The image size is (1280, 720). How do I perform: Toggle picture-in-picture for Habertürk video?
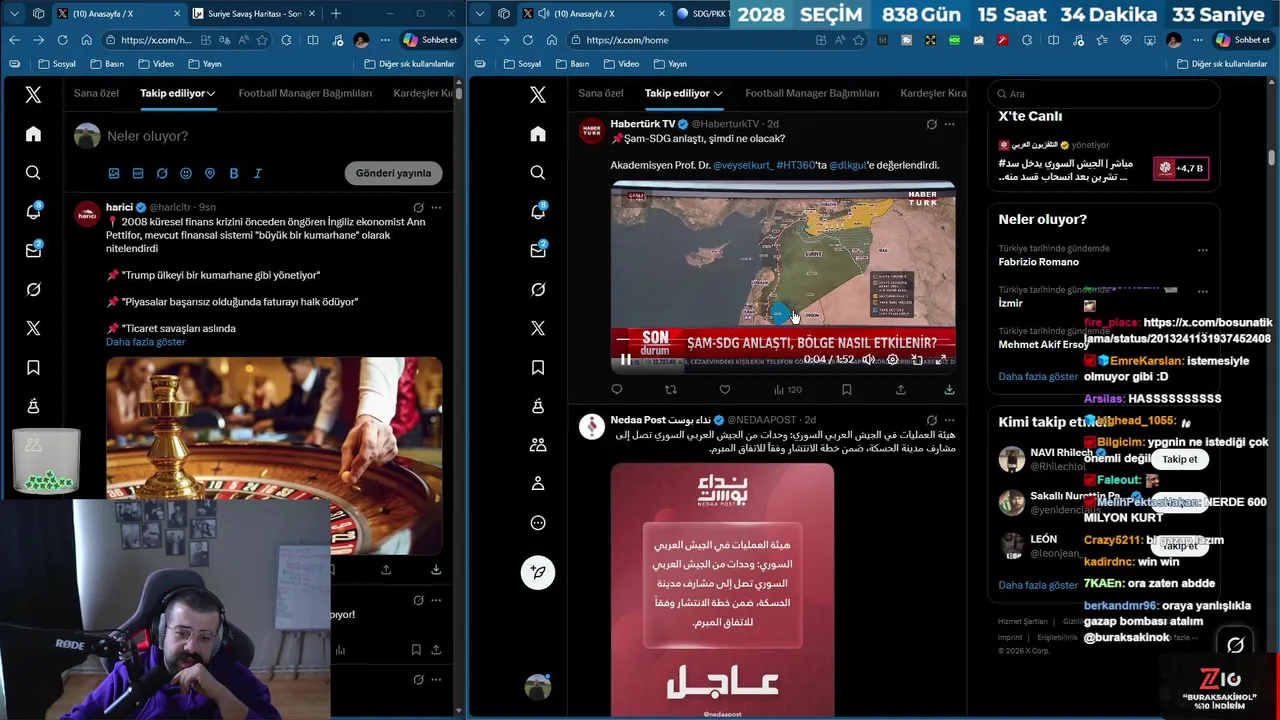(x=917, y=360)
